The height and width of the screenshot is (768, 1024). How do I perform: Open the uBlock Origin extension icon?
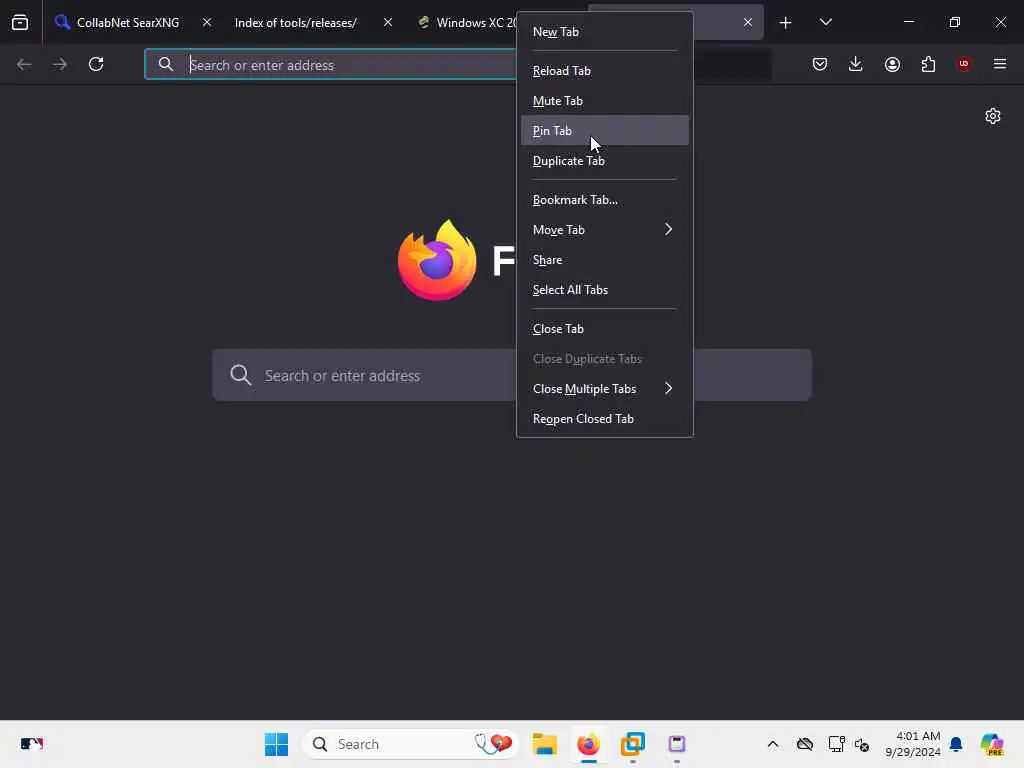tap(964, 64)
